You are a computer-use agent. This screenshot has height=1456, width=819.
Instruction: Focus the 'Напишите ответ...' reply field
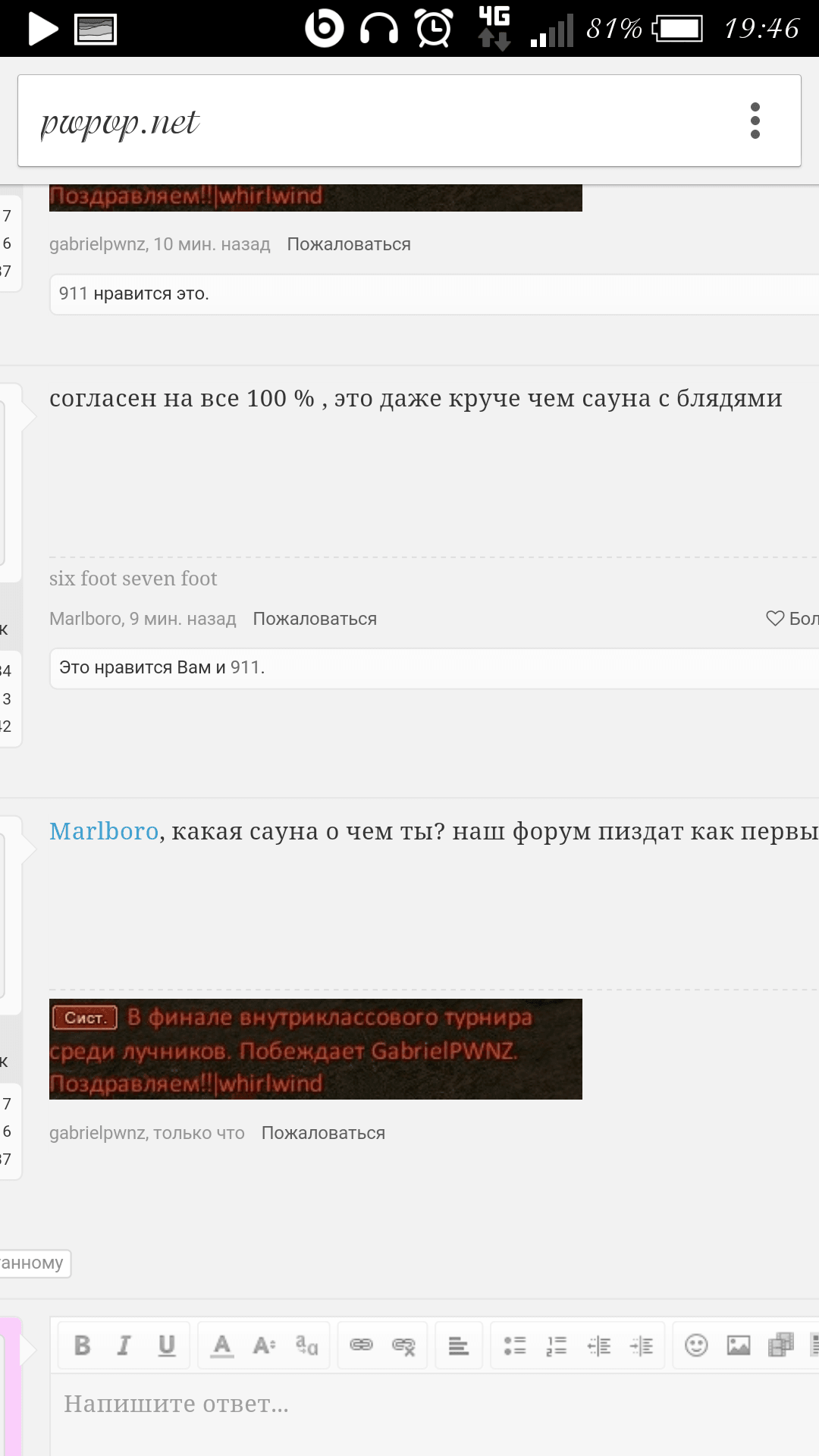point(435,1414)
